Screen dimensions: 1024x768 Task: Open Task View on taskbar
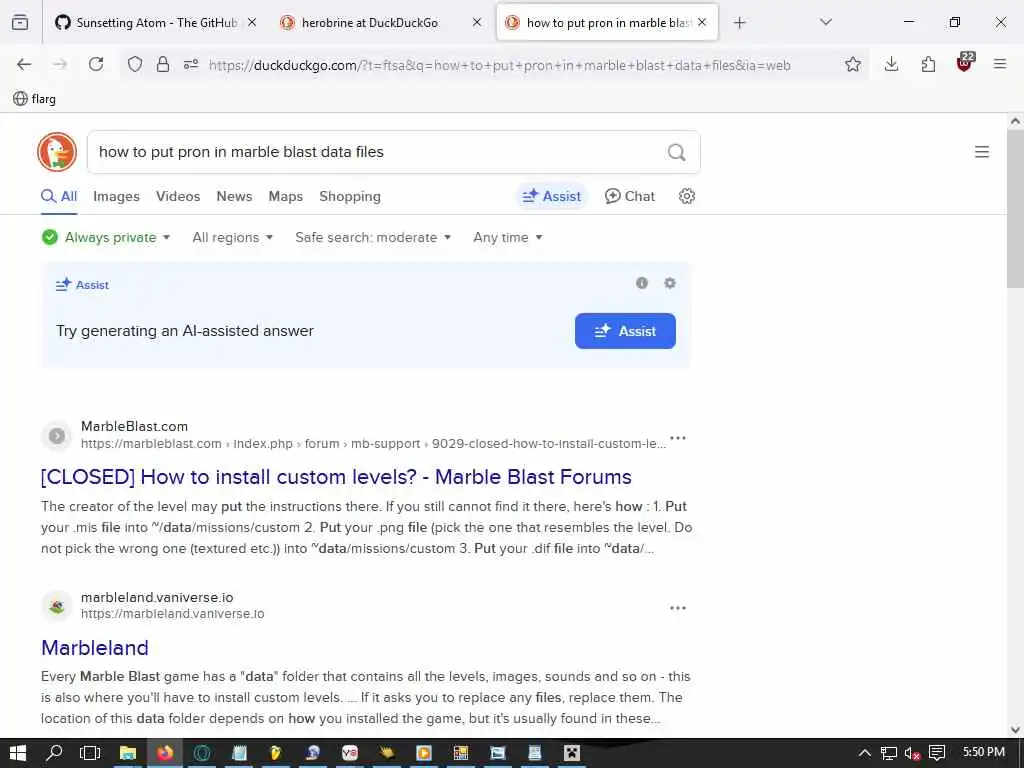coord(90,753)
